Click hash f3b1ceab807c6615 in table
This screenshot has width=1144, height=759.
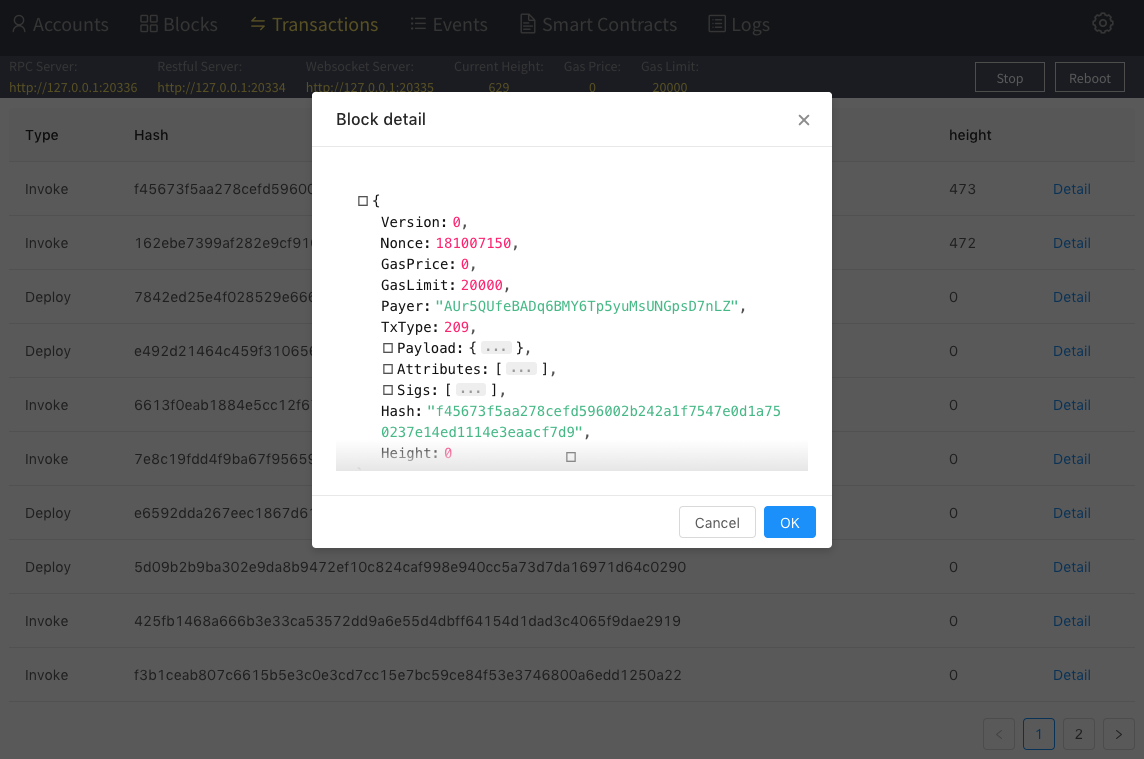[x=408, y=675]
